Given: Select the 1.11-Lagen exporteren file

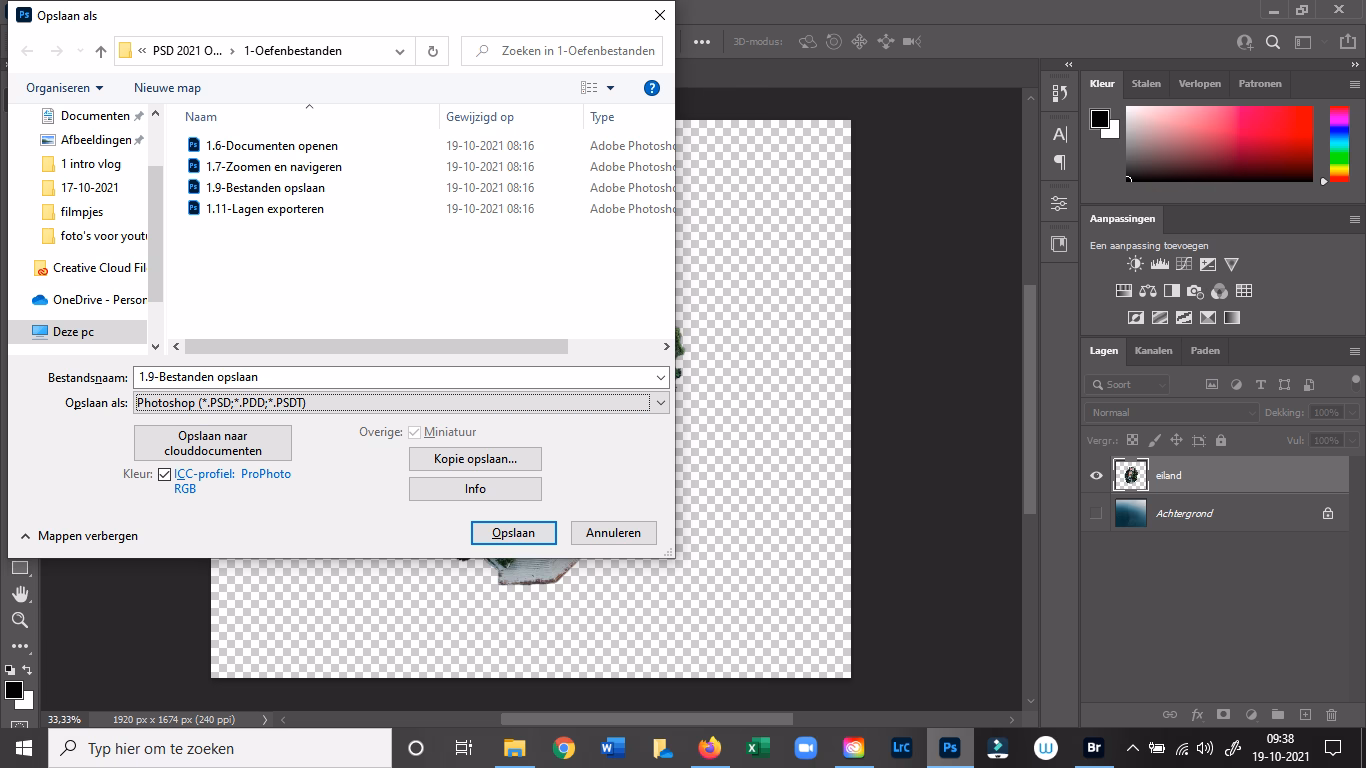Looking at the screenshot, I should click(264, 209).
